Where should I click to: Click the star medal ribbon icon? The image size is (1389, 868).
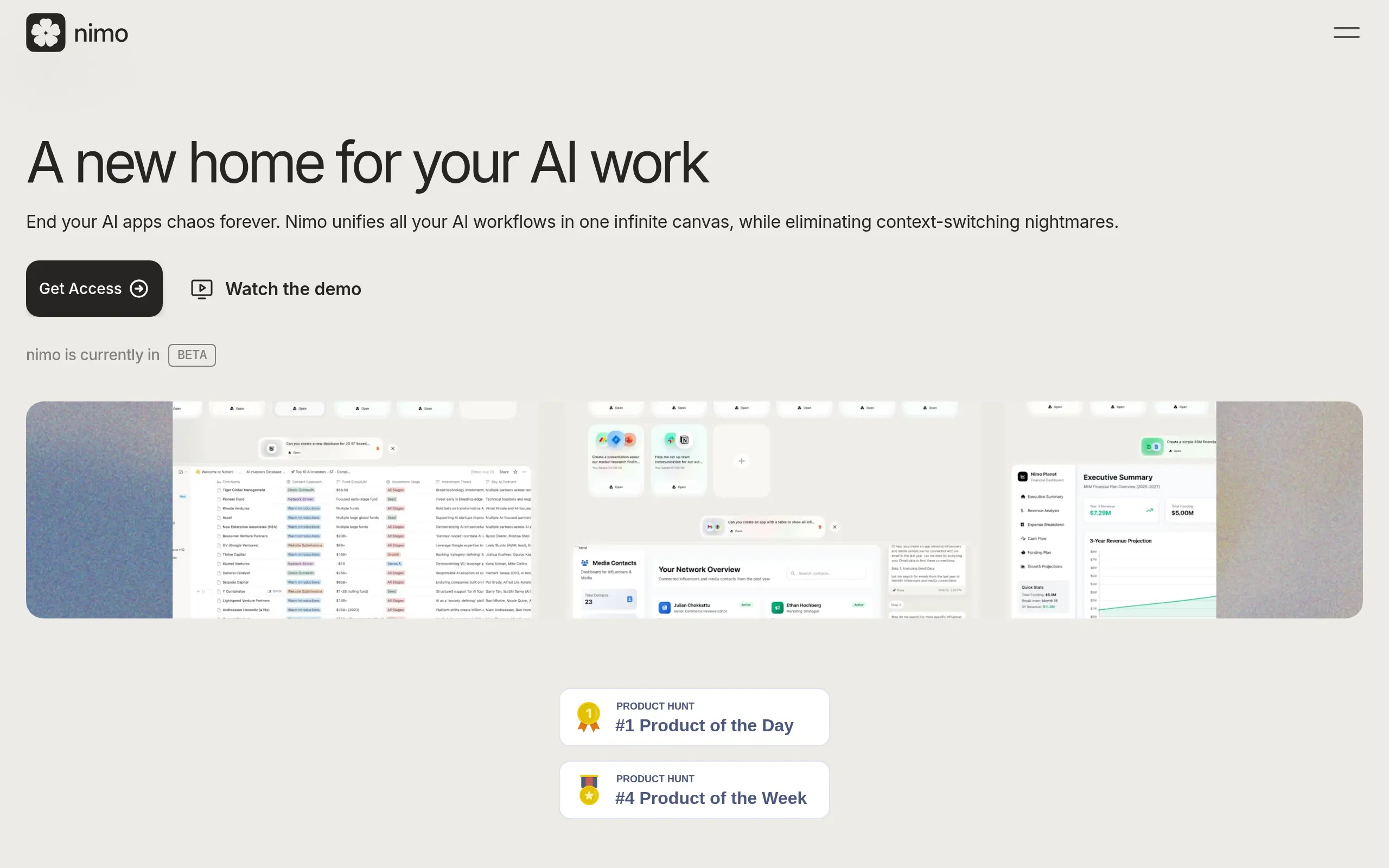pyautogui.click(x=589, y=790)
